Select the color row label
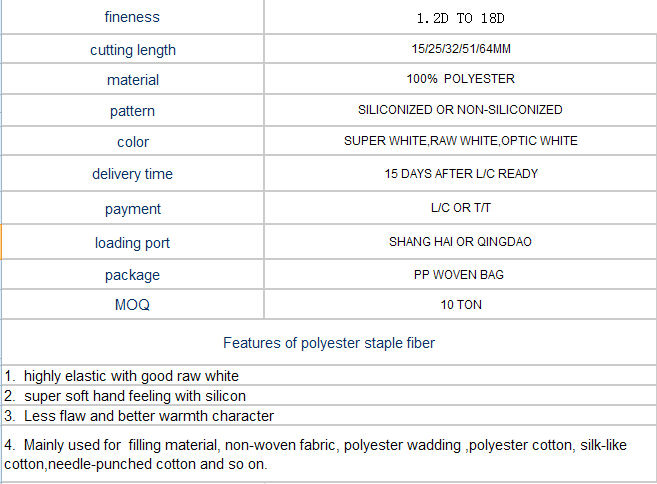The height and width of the screenshot is (484, 657). point(133,142)
